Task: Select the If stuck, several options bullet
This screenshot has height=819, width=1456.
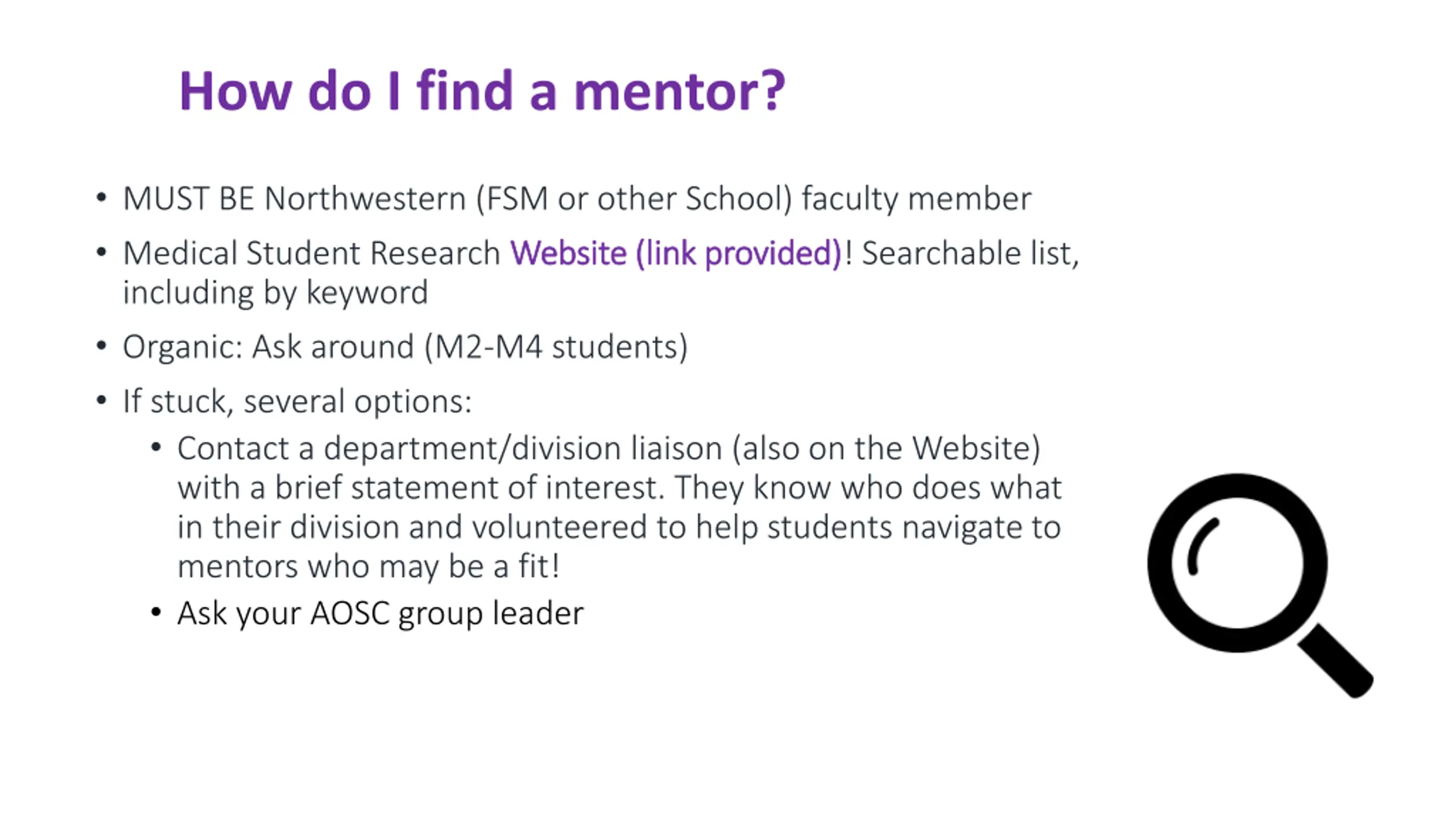Action: [x=297, y=401]
